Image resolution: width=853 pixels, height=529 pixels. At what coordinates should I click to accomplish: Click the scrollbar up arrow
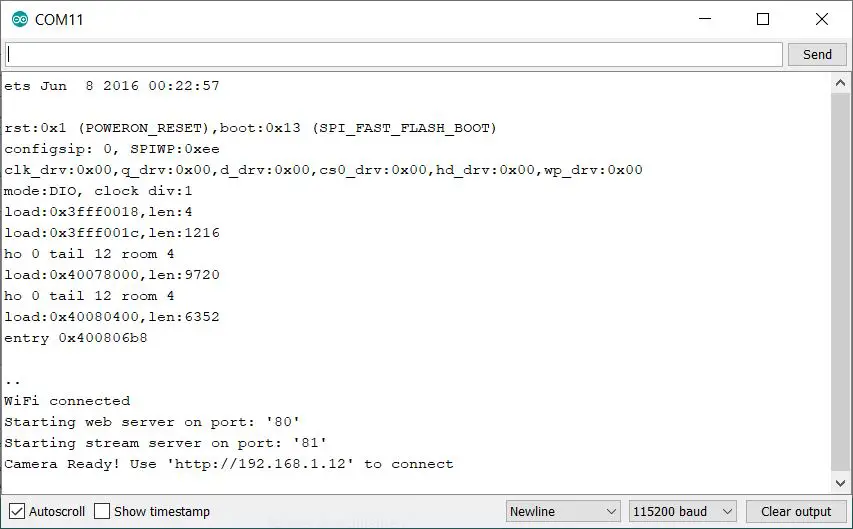(840, 83)
